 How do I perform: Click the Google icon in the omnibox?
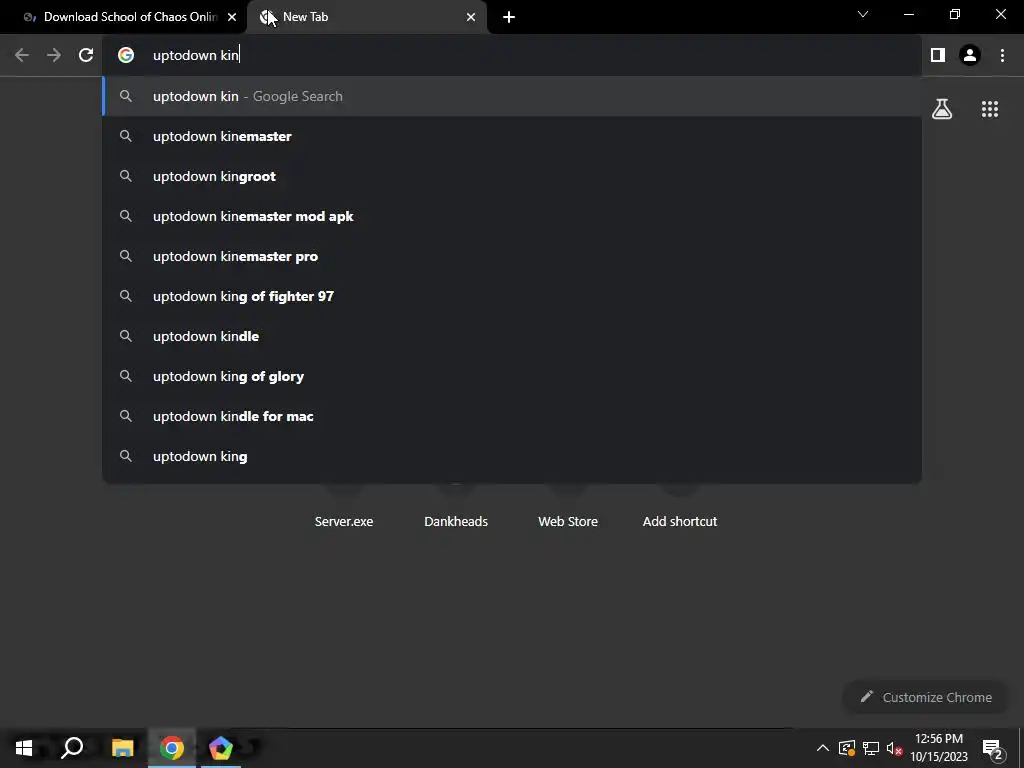(x=126, y=55)
